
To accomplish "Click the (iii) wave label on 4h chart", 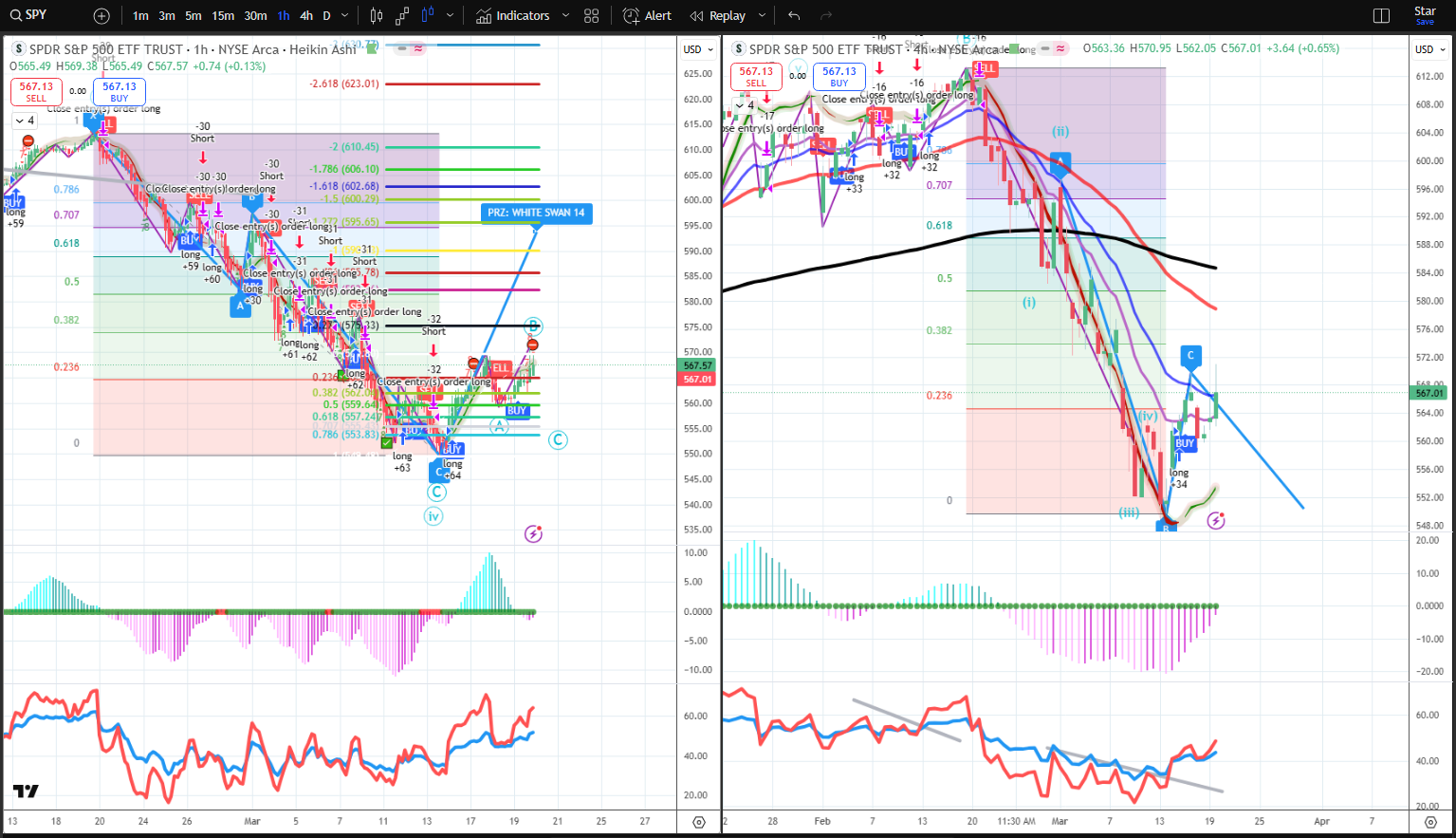I will [x=1128, y=512].
